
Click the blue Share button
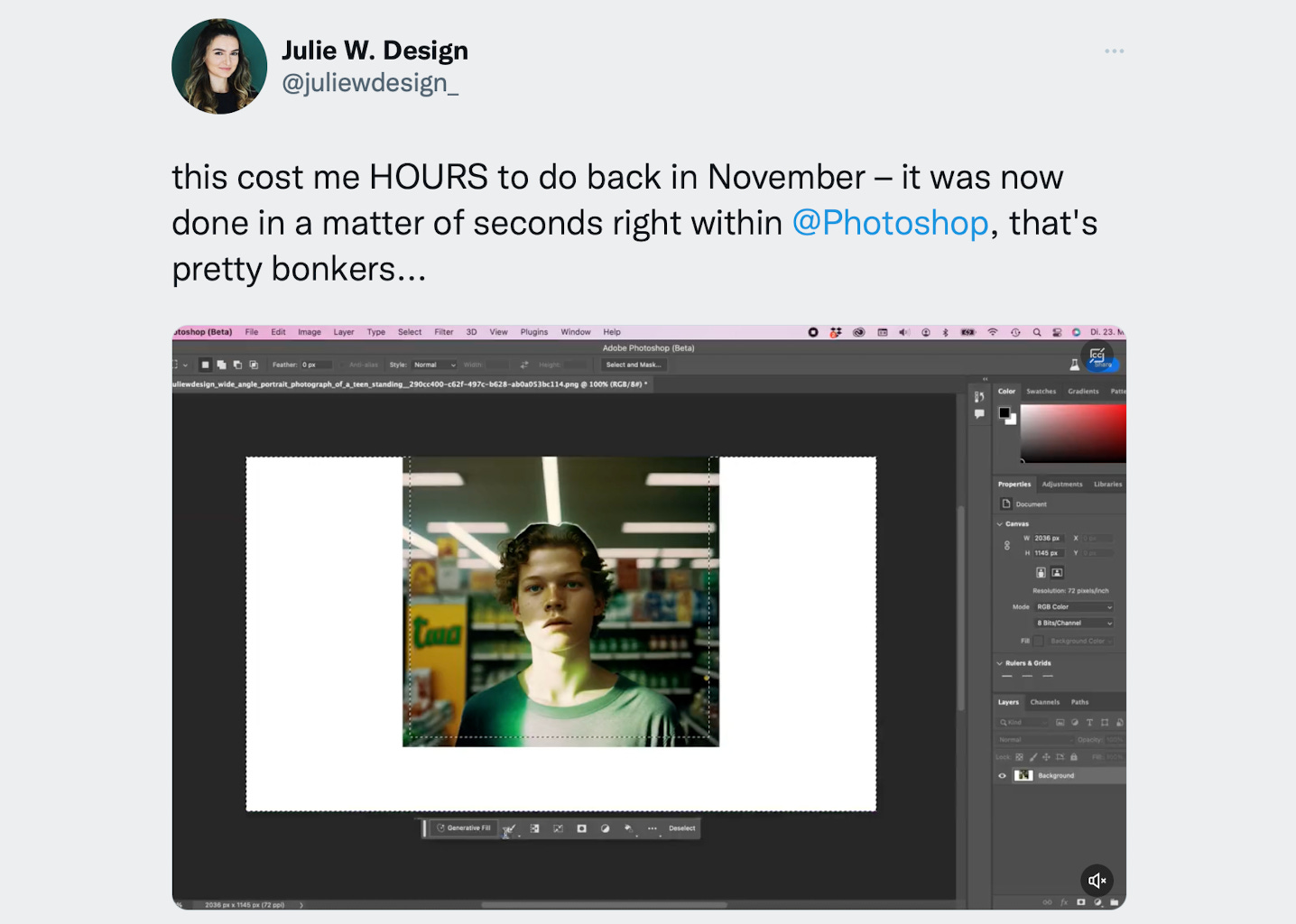1104,365
